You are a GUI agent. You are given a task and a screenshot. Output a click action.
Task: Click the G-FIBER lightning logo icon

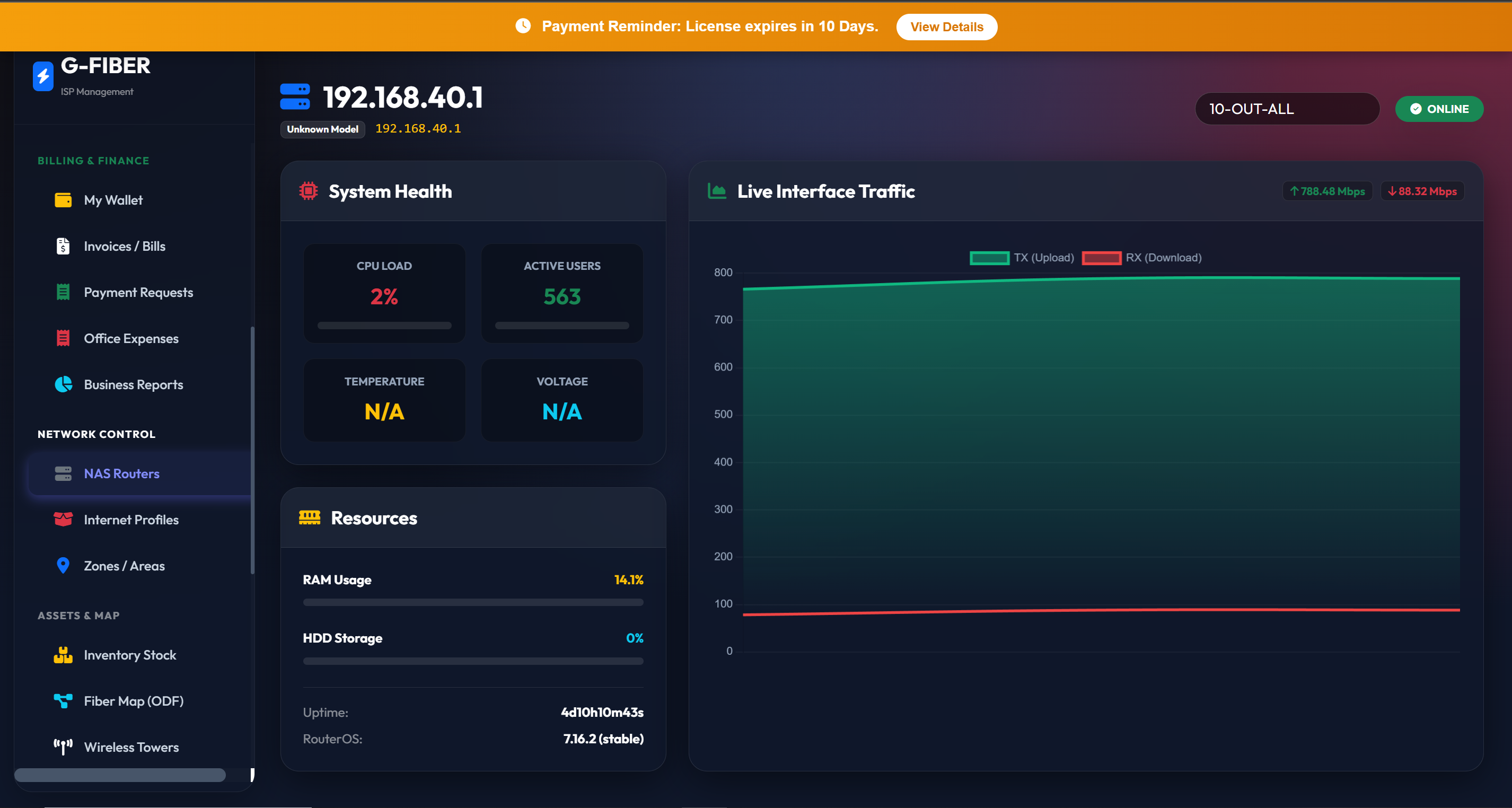[43, 76]
